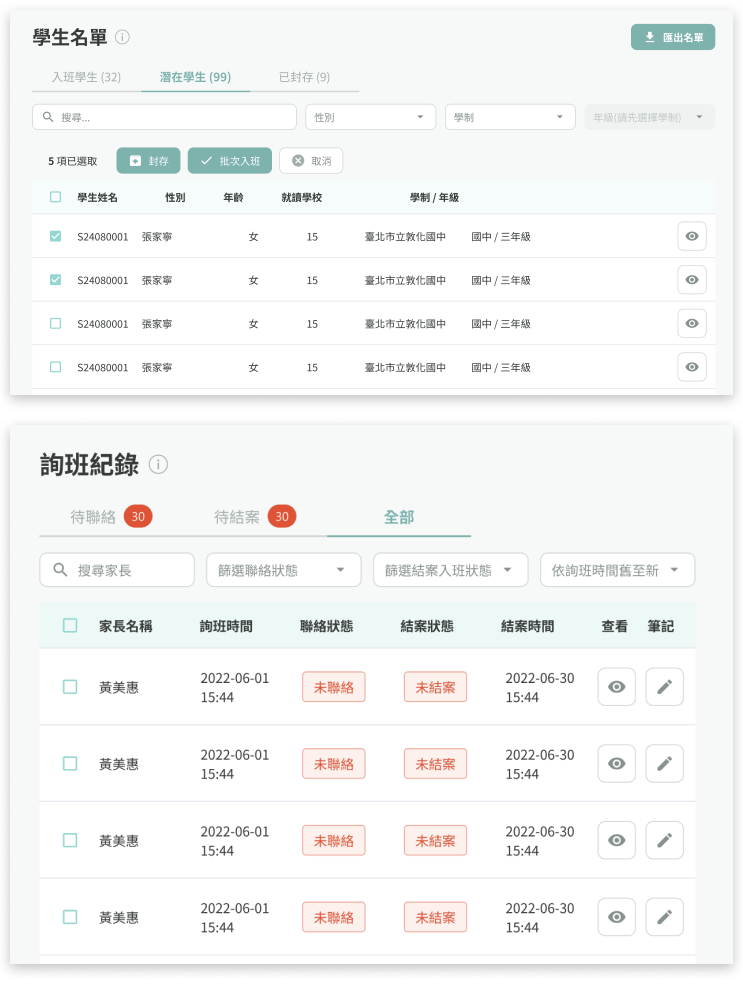This screenshot has height=984, width=743.
Task: Click the info icon beside 學生名單 title
Action: (123, 37)
